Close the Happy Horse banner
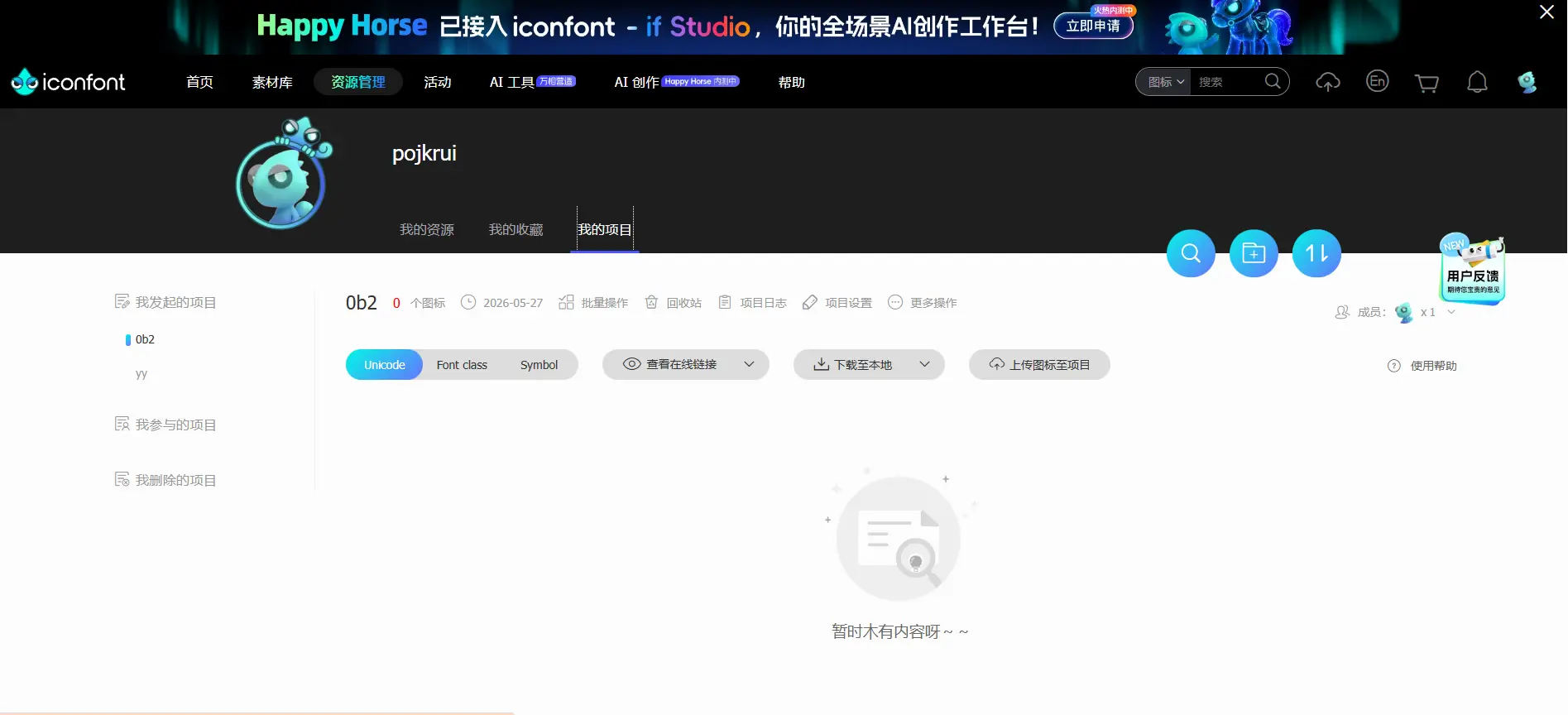Screen dimensions: 1568x715 coord(1546,12)
